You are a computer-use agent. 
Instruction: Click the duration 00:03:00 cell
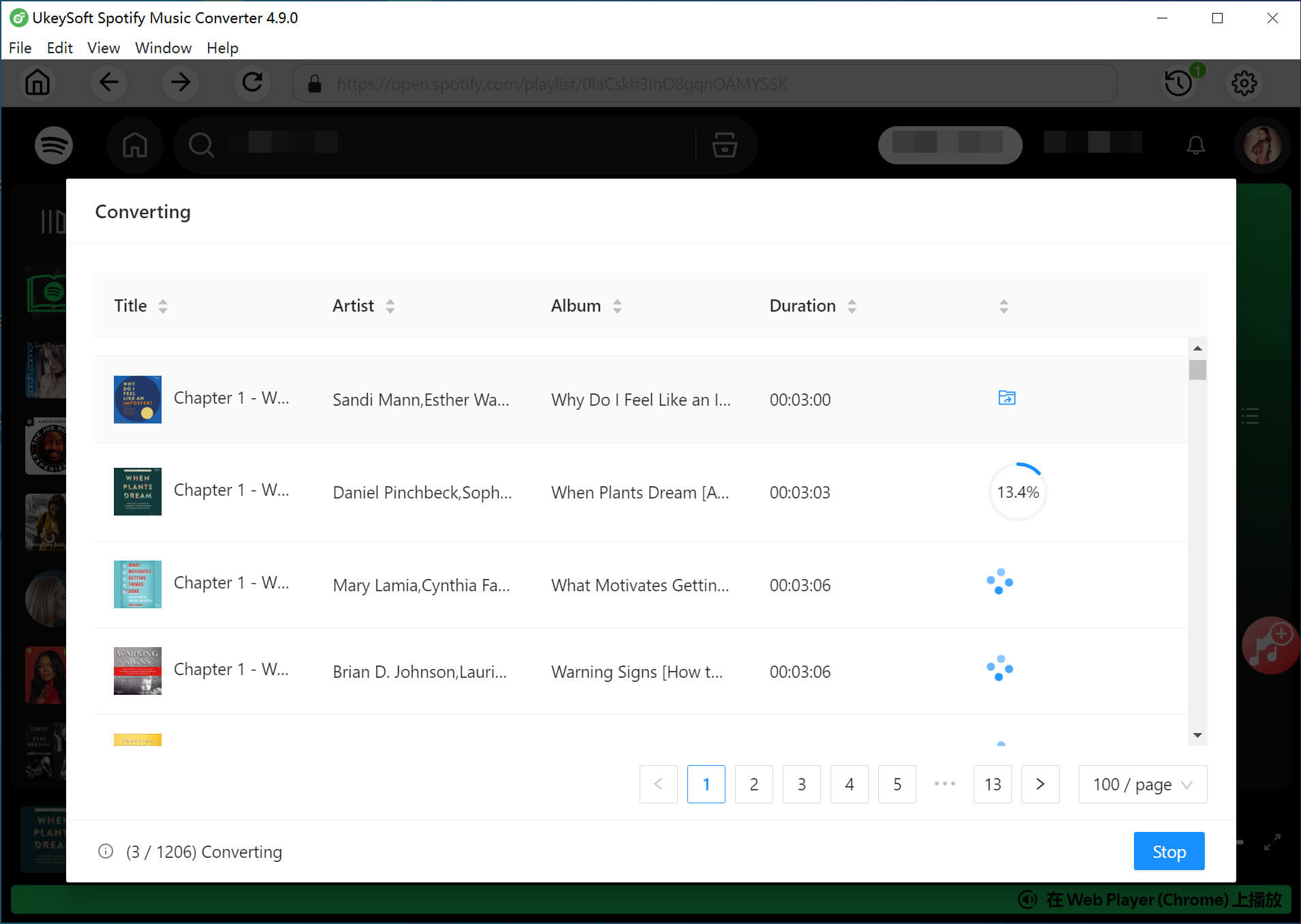[x=800, y=400]
